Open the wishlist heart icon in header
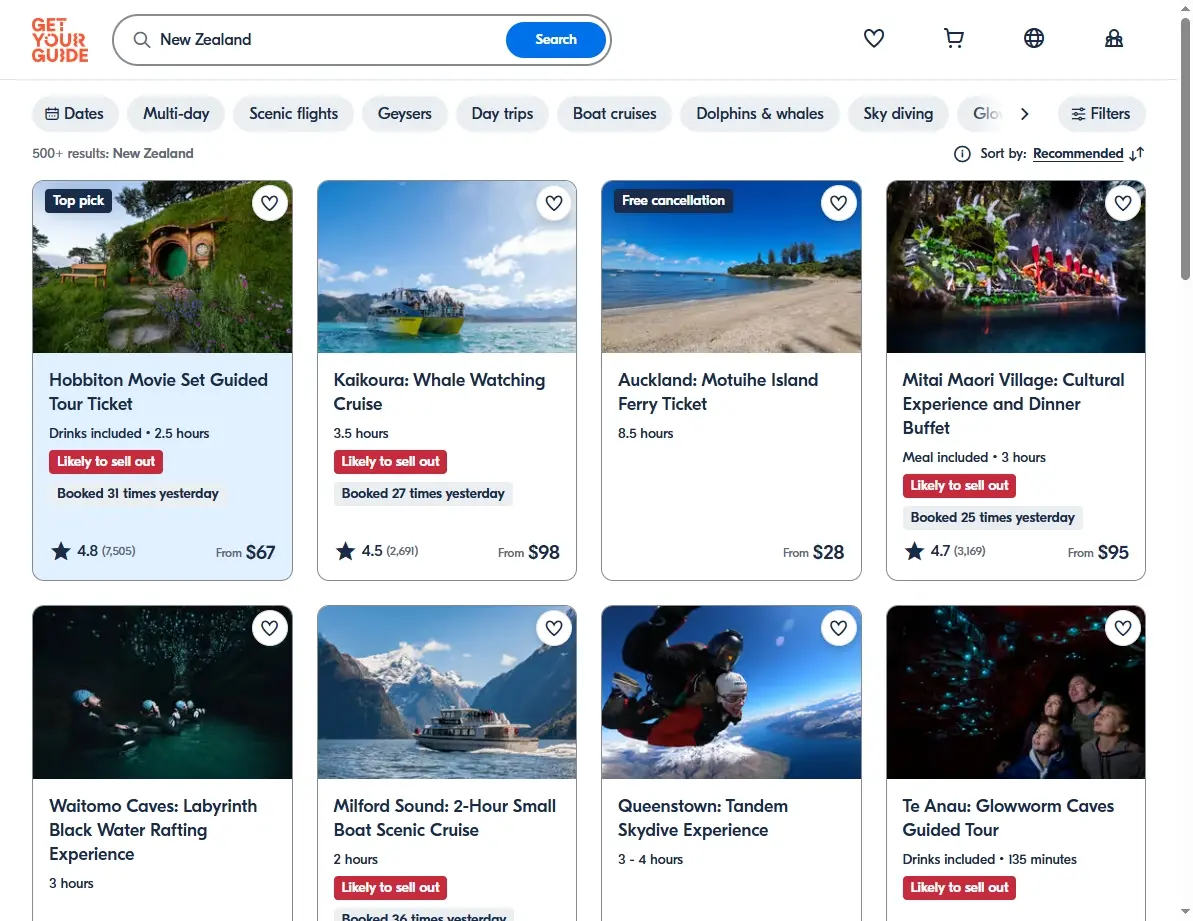 point(873,38)
